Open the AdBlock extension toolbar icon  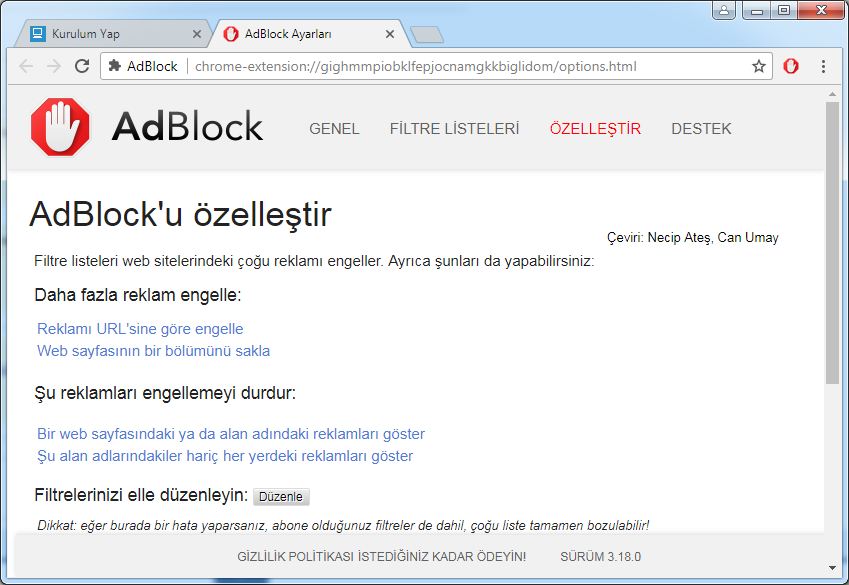pos(791,66)
